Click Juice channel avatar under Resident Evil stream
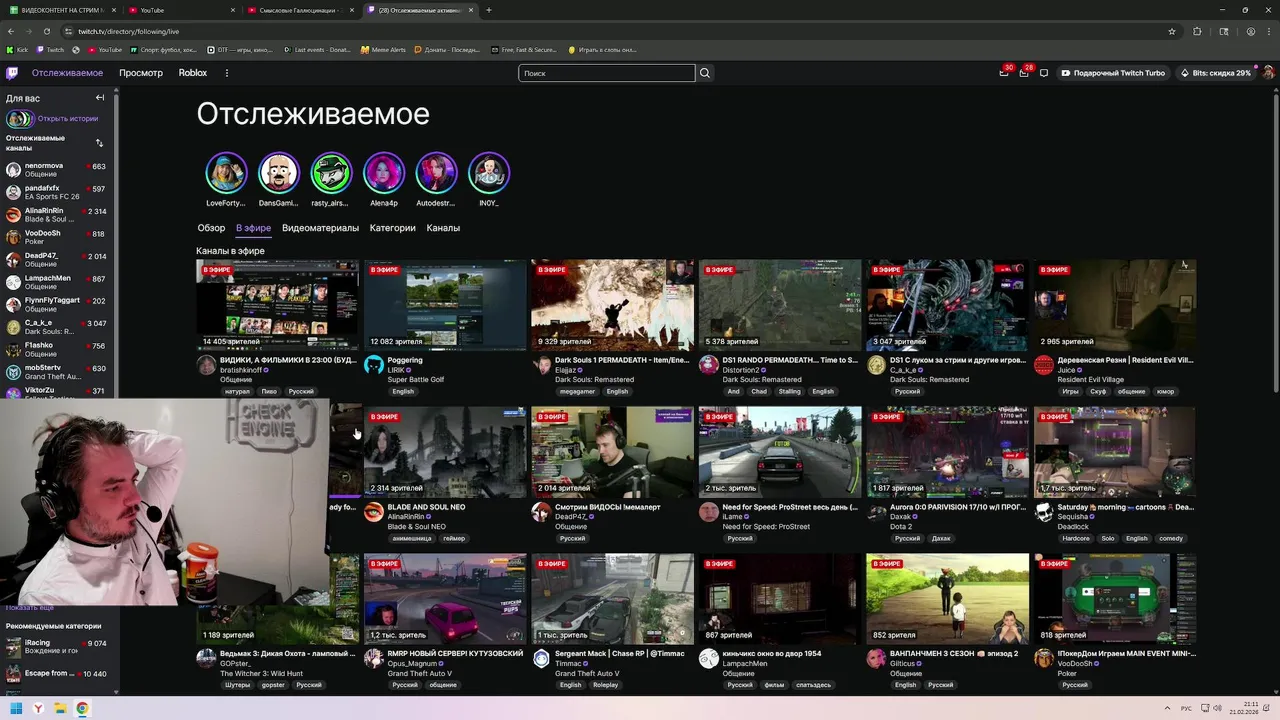Screen dimensions: 1280x720 [1044, 365]
